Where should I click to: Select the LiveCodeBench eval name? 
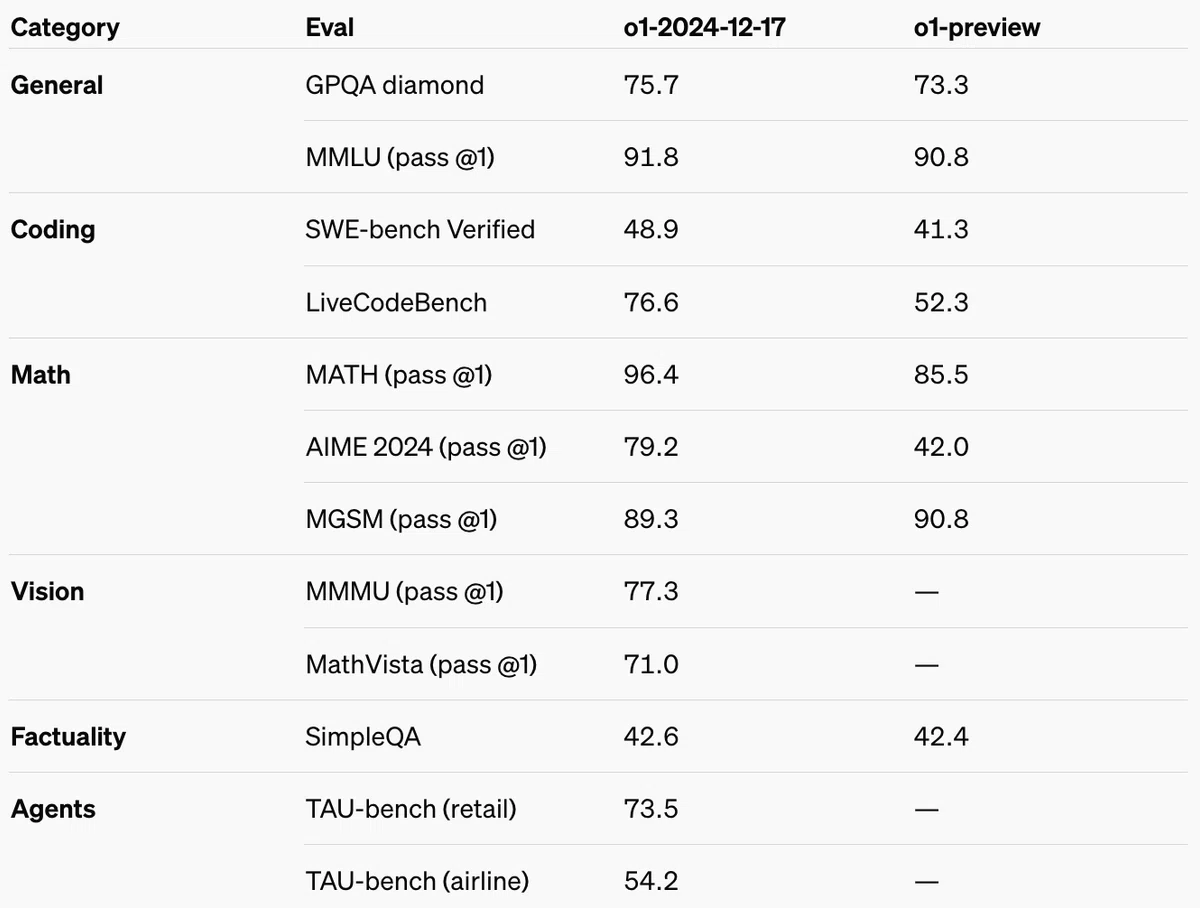pos(396,302)
